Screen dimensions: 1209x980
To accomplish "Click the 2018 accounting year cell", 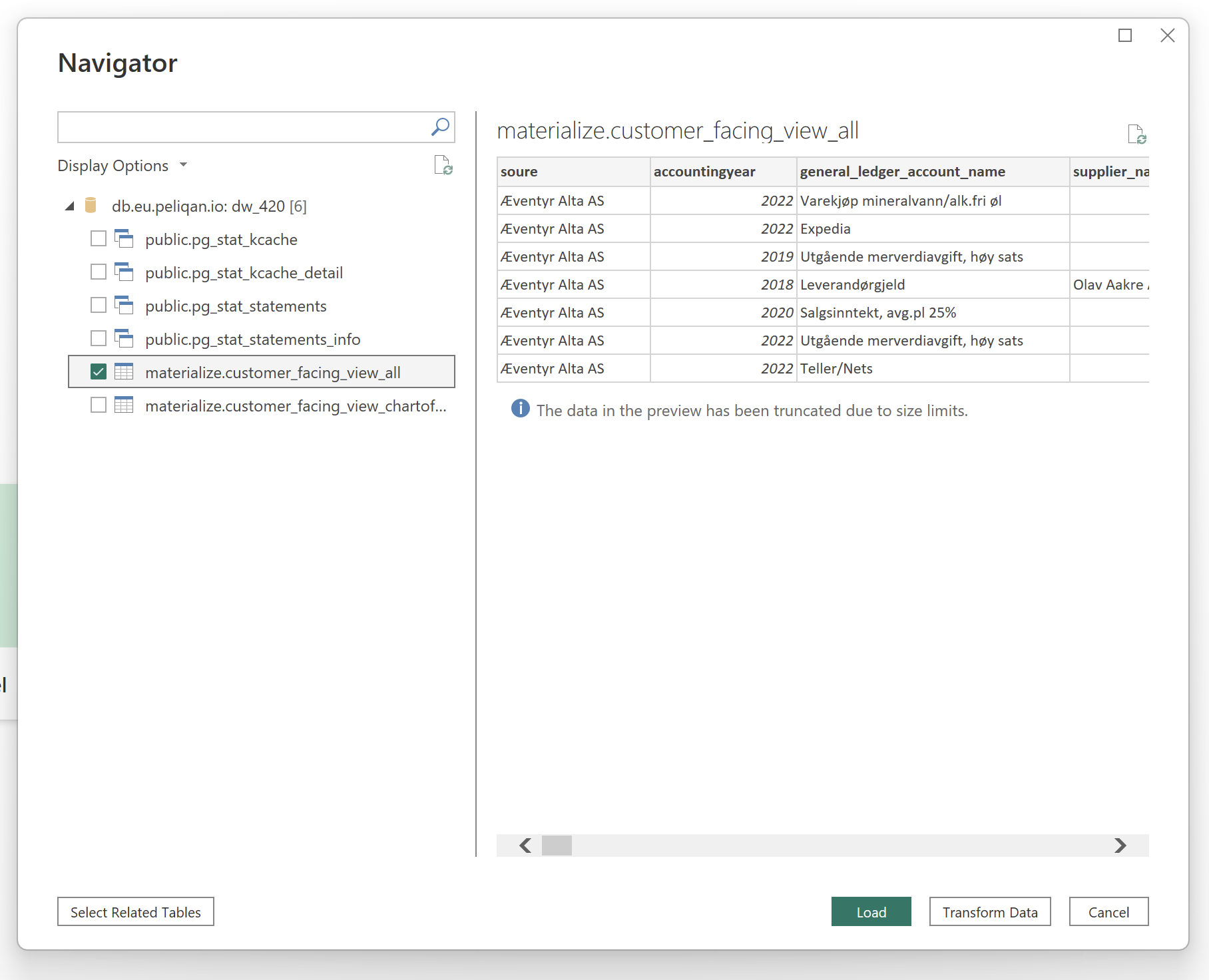I will point(723,284).
